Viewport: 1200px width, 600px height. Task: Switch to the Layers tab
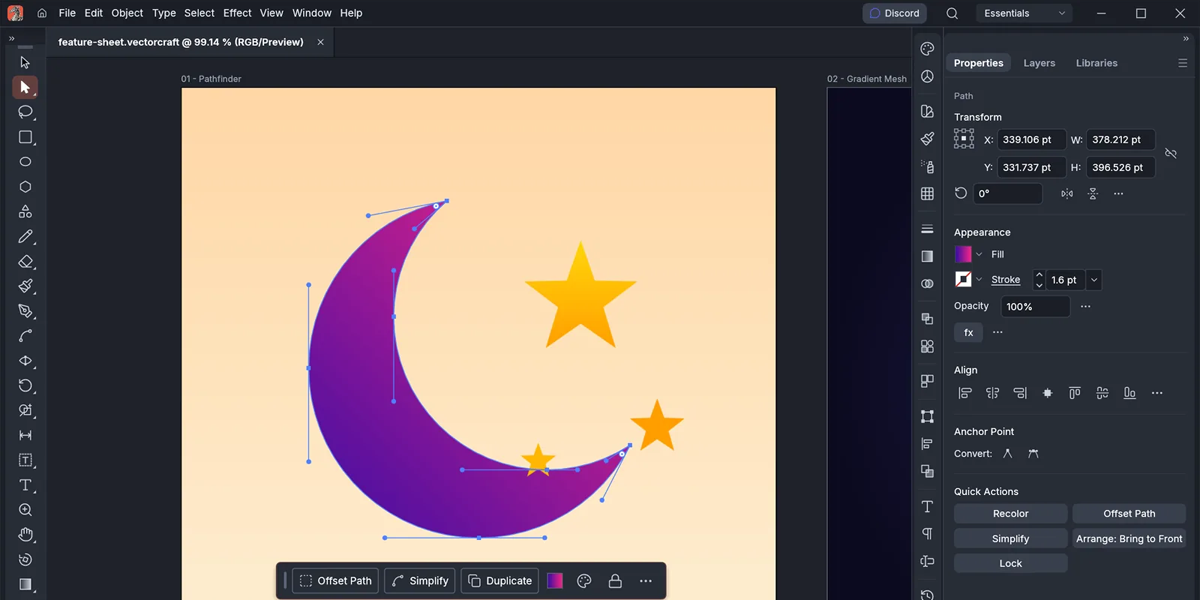click(1039, 63)
